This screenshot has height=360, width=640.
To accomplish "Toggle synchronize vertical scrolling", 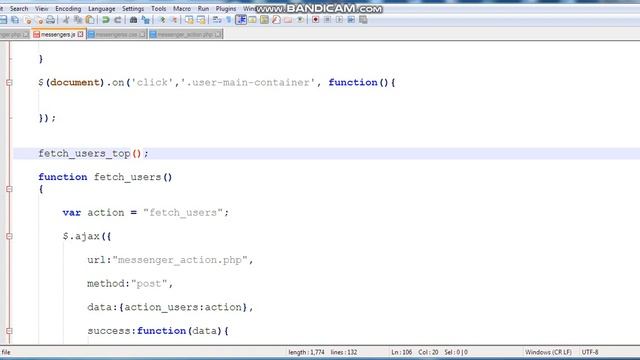I will [x=189, y=20].
